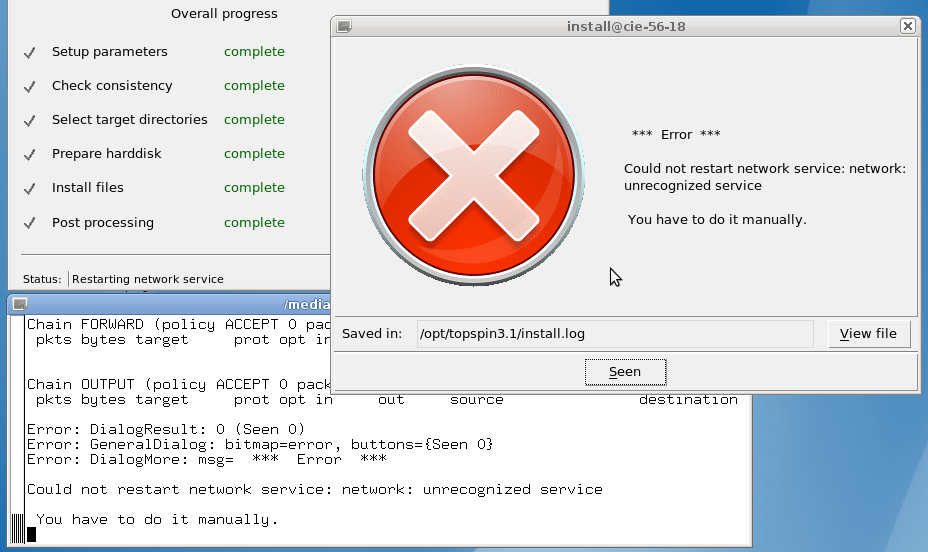Open the log with View file

[x=868, y=334]
